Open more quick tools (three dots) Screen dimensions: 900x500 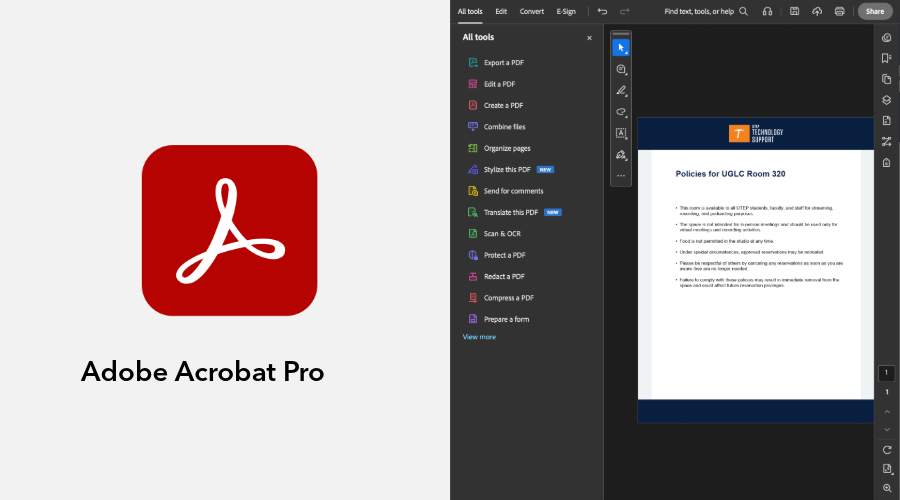click(621, 176)
